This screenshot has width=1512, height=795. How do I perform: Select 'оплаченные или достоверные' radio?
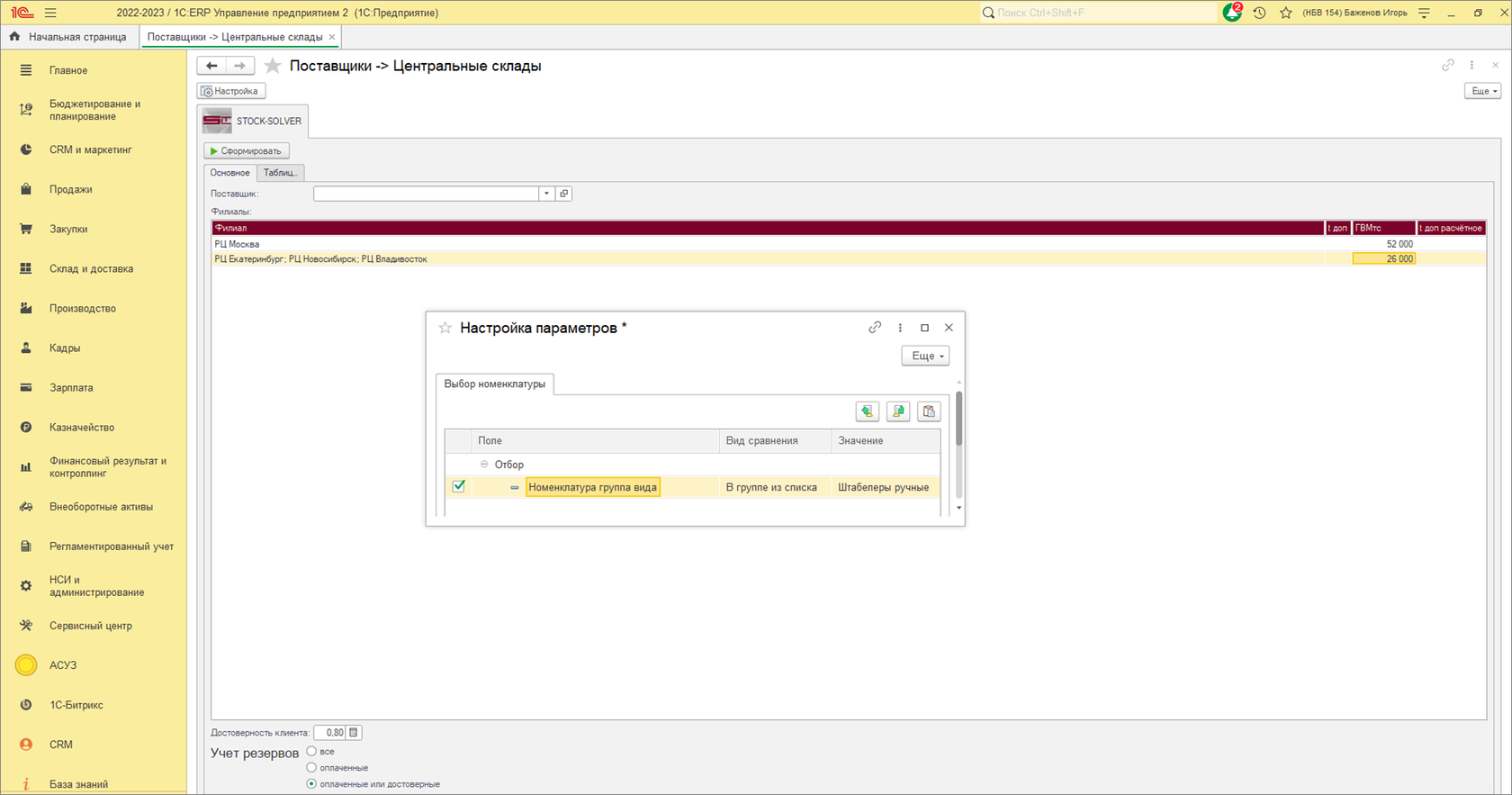[x=311, y=783]
